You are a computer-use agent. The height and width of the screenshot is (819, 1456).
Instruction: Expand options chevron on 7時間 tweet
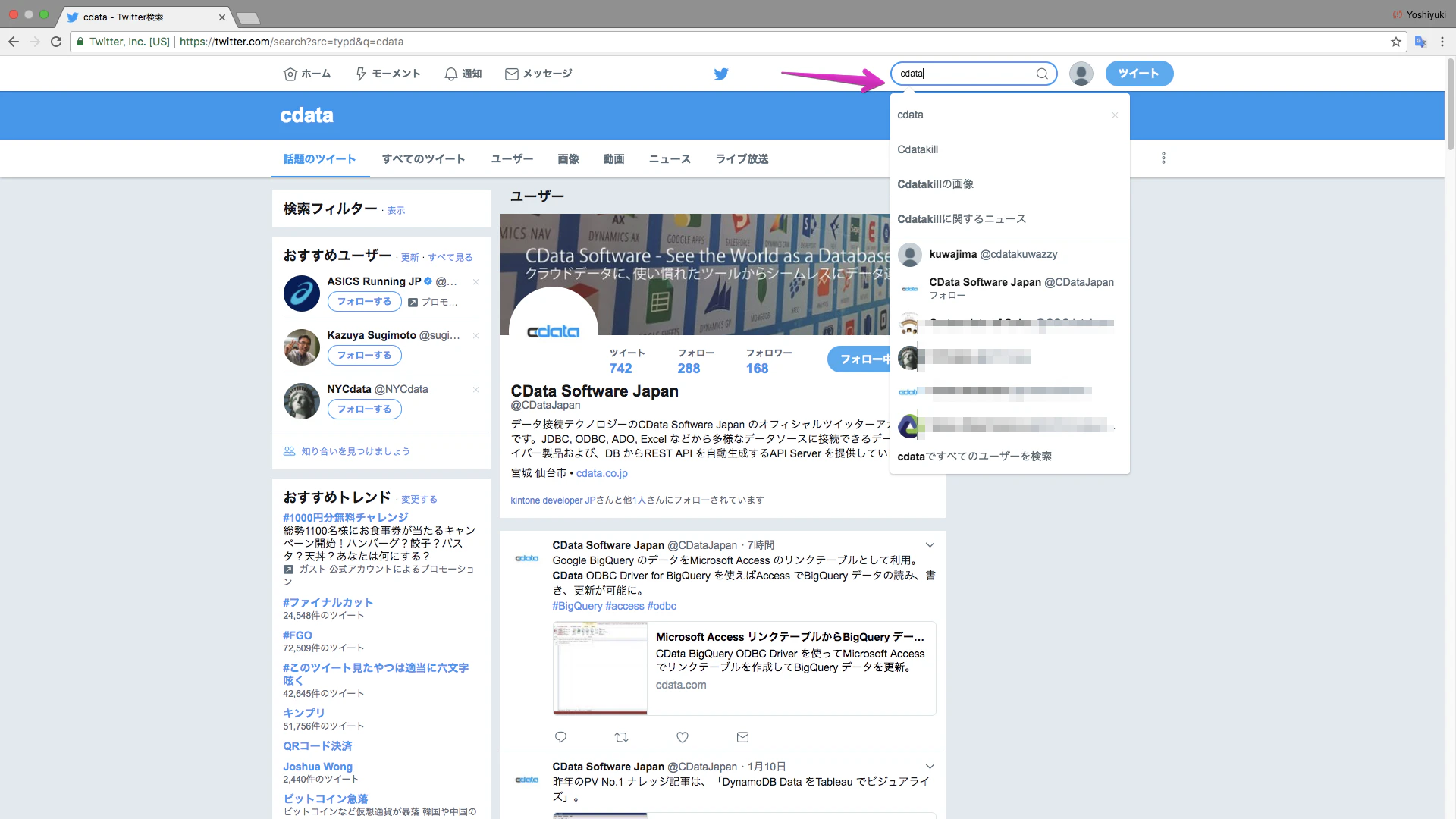(x=930, y=545)
